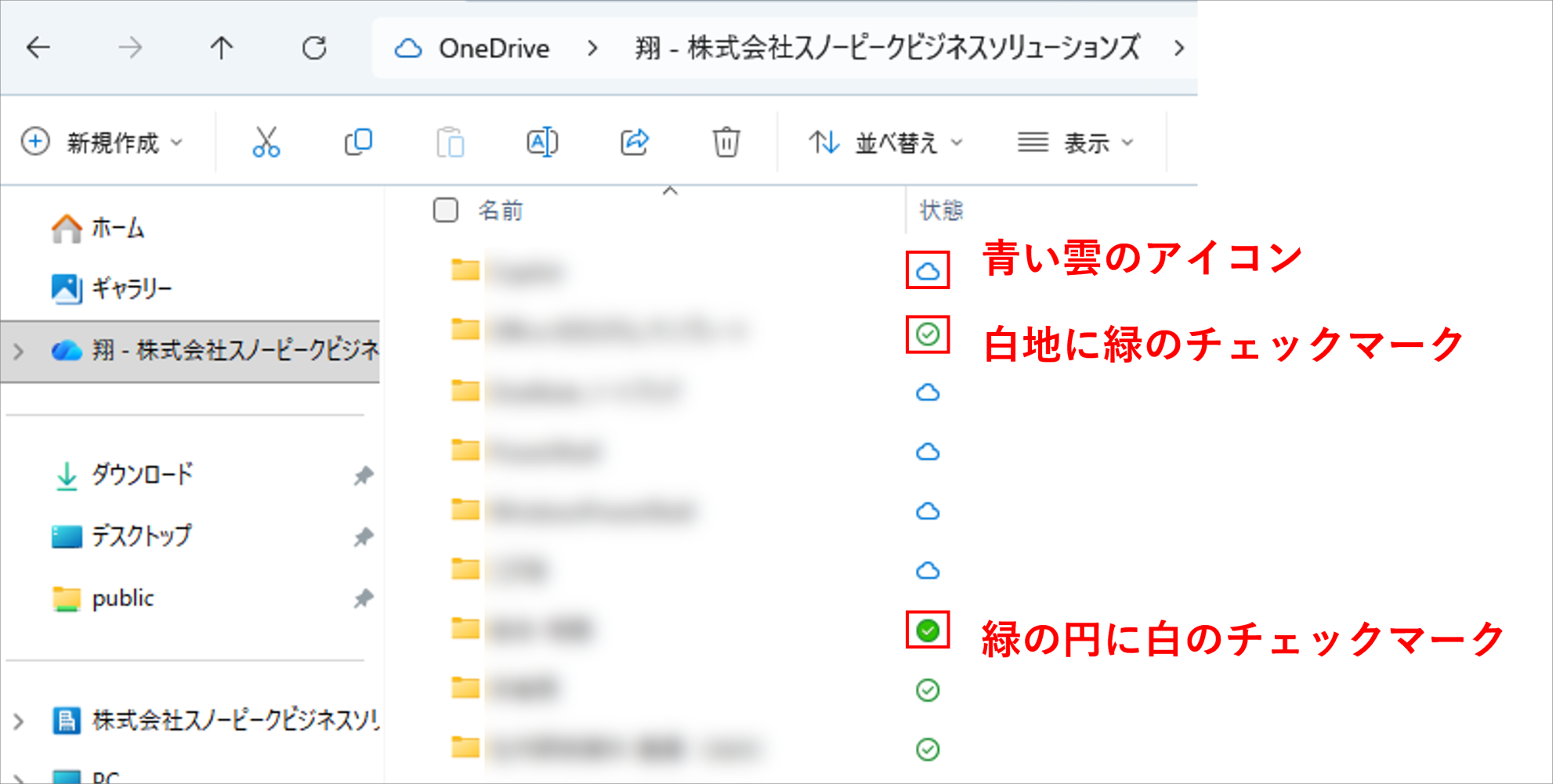
Task: Click the Paste toolbar icon
Action: 450,142
